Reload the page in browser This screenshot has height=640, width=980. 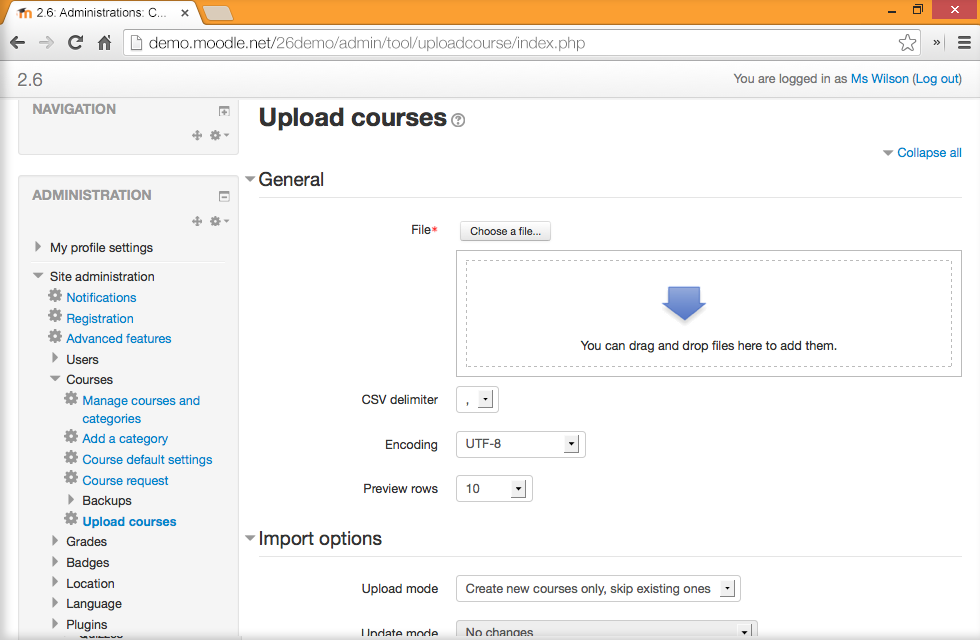pyautogui.click(x=75, y=43)
